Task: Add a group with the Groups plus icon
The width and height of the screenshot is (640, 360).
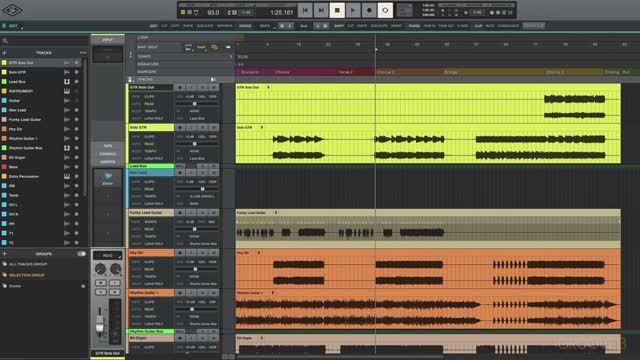Action: pyautogui.click(x=4, y=254)
